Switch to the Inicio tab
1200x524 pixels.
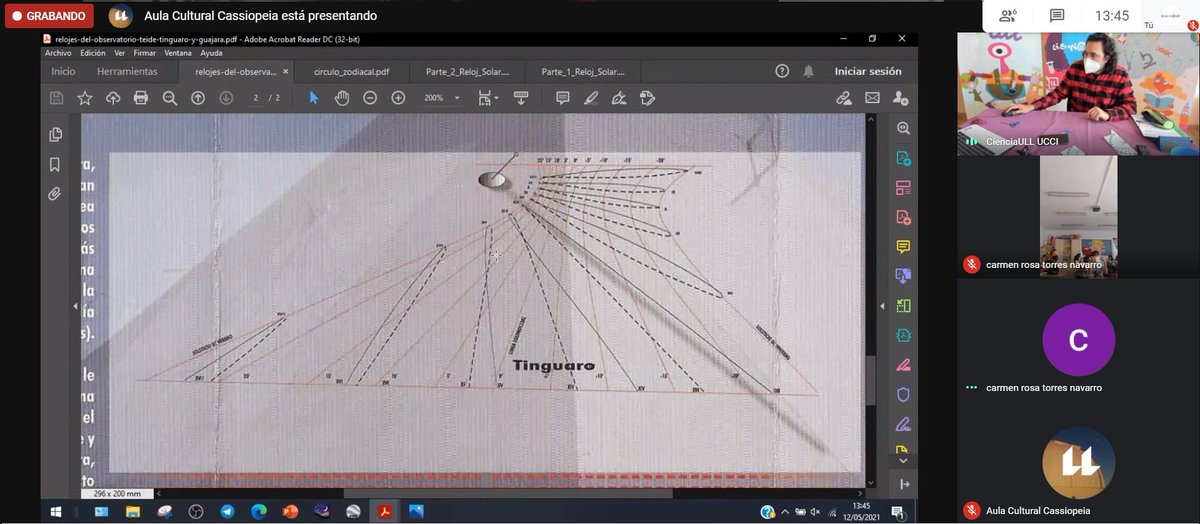[63, 71]
